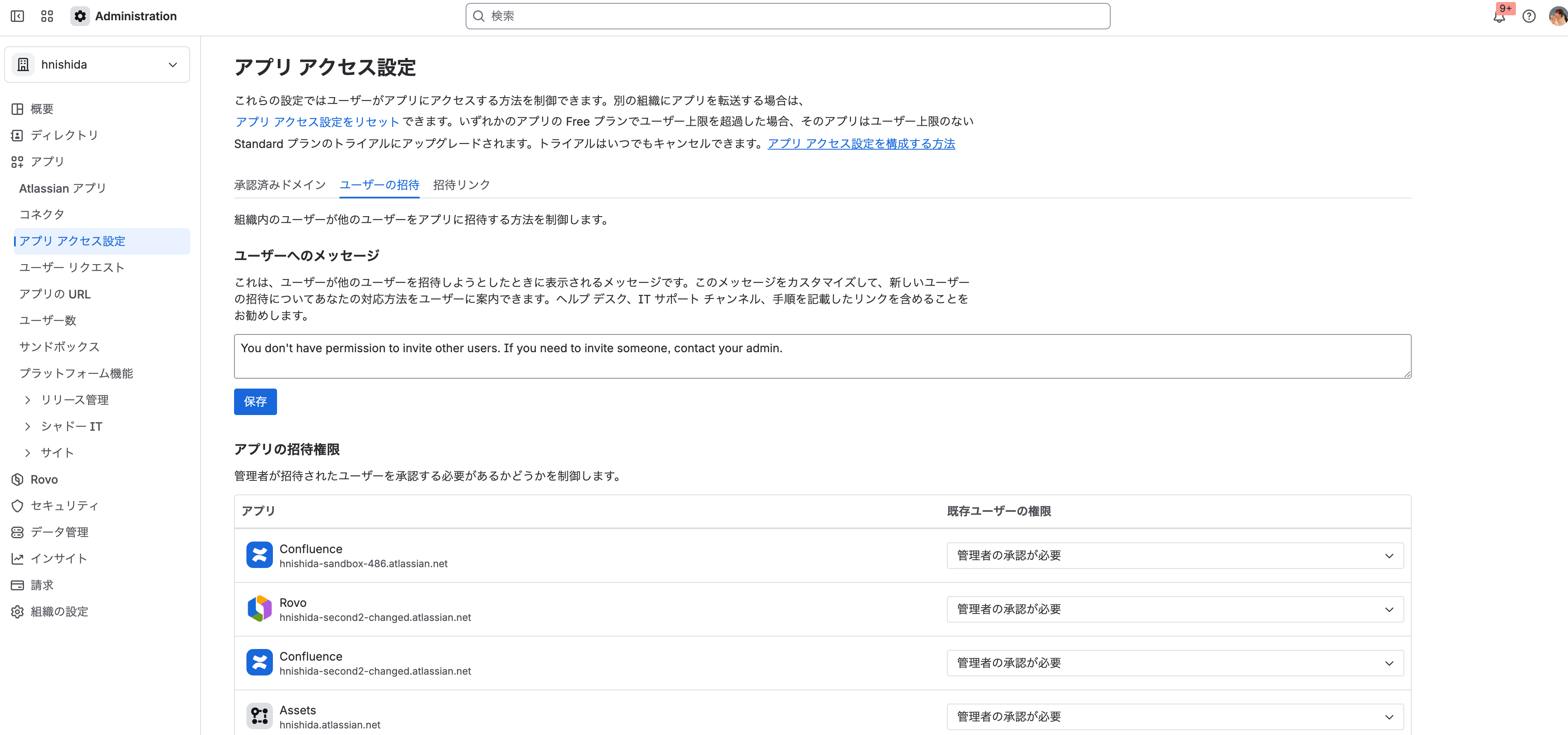1568x735 pixels.
Task: Open アプリ アクセス設定を構成する方法 link
Action: 861,143
